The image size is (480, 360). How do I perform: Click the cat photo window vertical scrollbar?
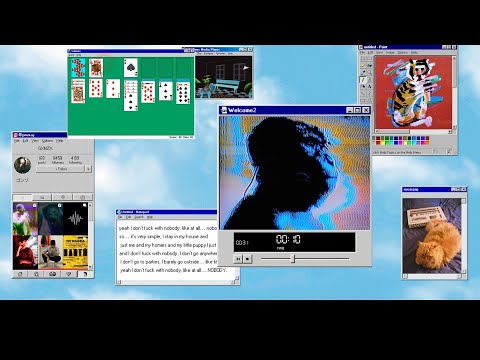tap(463, 236)
